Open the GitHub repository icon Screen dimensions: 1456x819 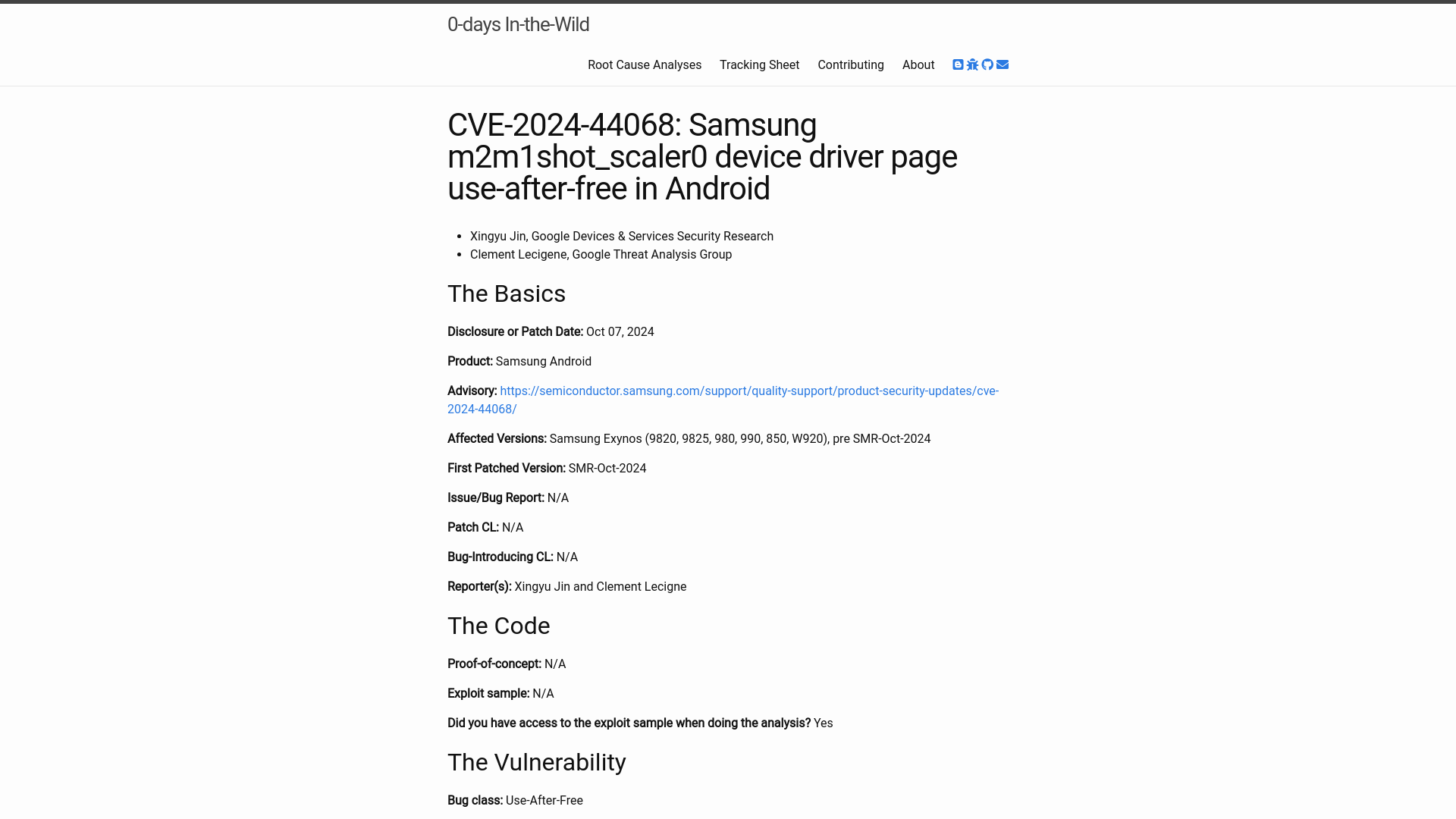pos(987,64)
